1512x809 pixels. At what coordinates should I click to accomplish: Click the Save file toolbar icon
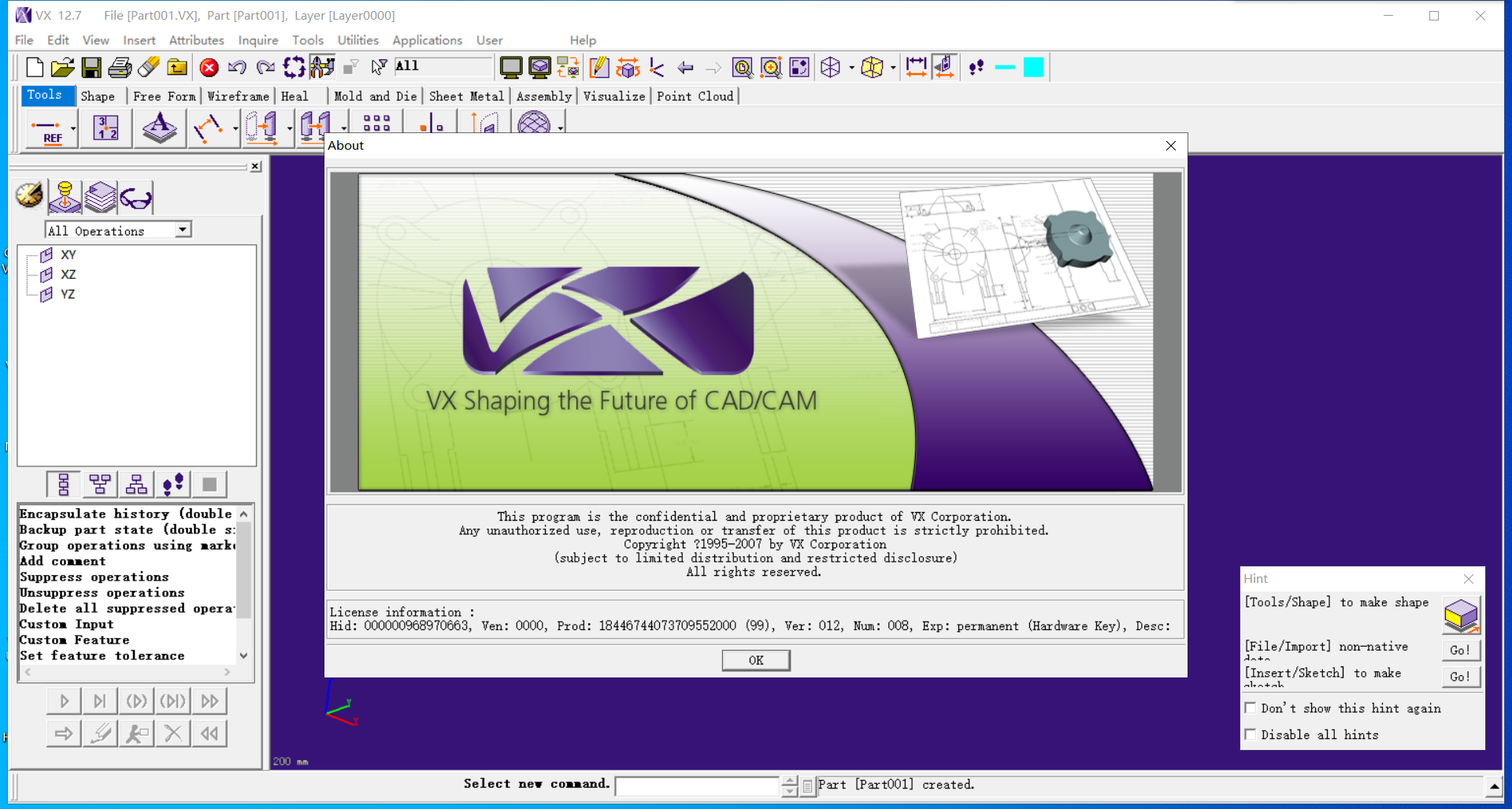click(91, 68)
